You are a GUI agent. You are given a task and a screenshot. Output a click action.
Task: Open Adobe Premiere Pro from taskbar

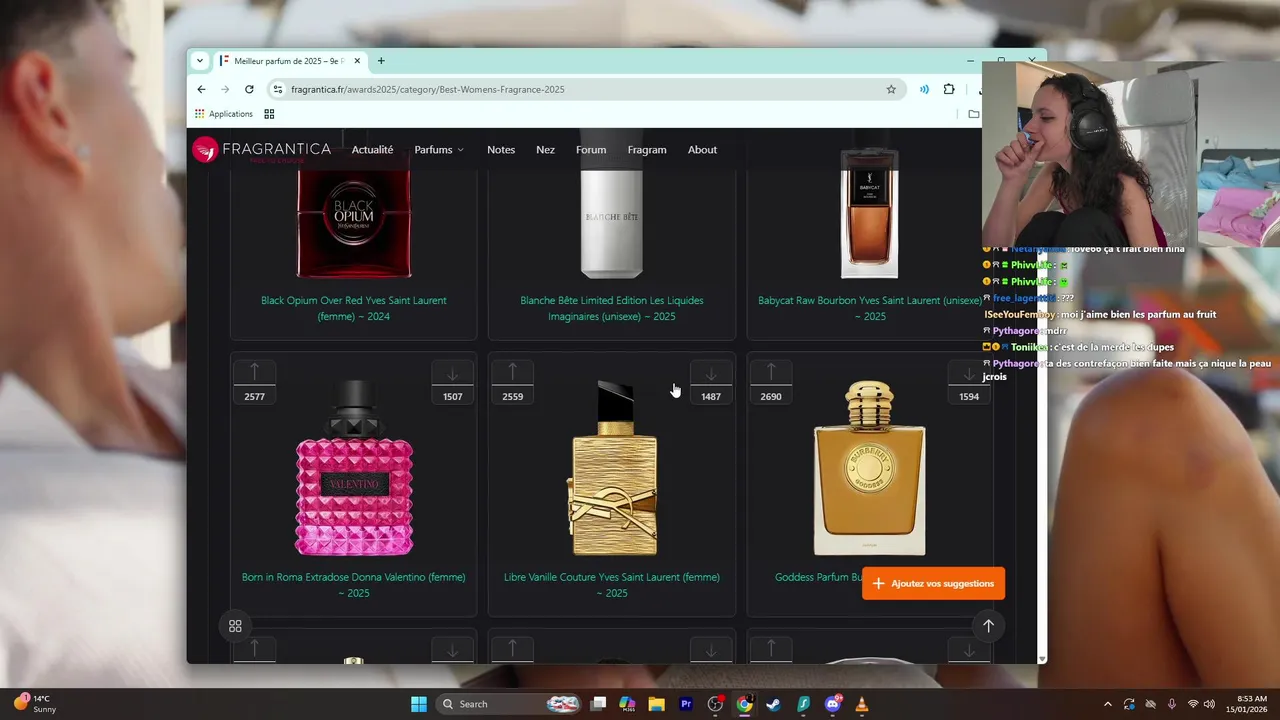click(x=686, y=704)
